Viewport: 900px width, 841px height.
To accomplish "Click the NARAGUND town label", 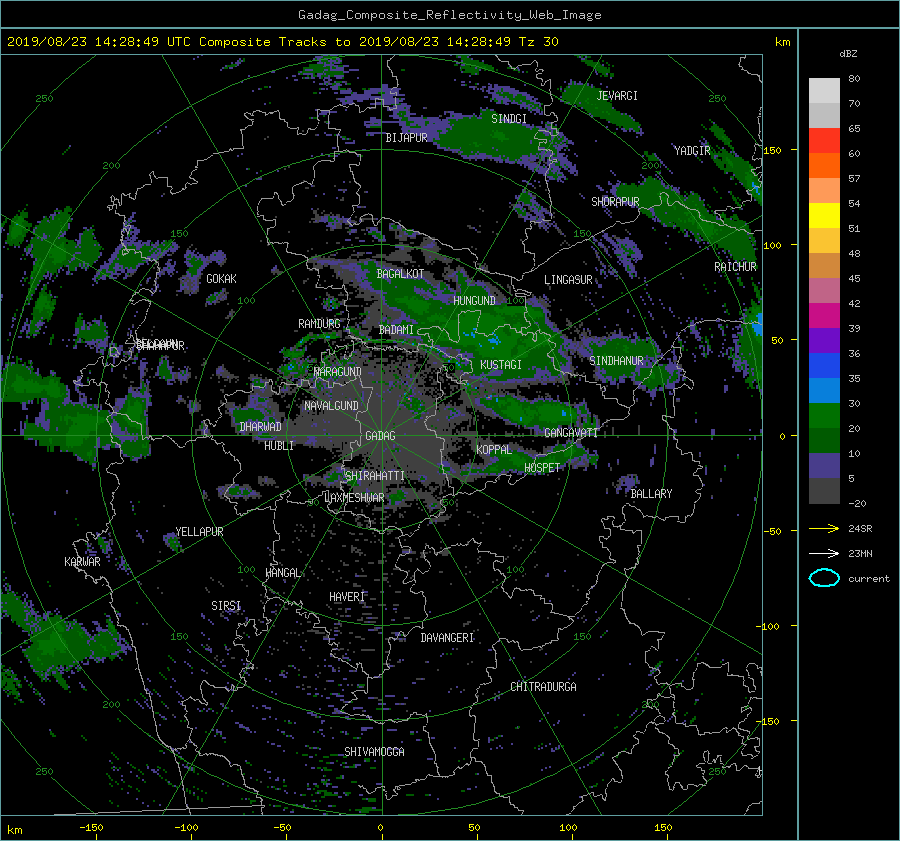I will pos(338,372).
